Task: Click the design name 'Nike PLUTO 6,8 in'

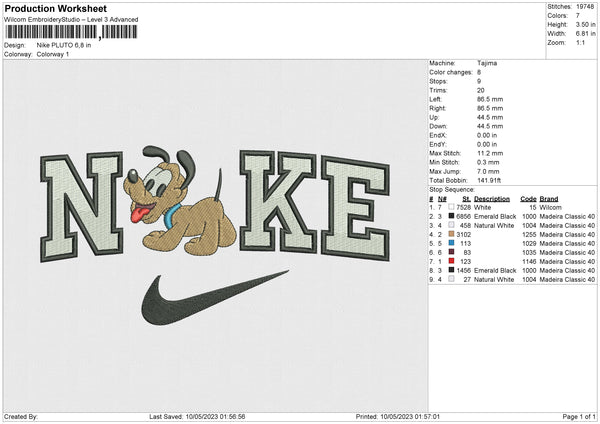Action: (x=64, y=45)
